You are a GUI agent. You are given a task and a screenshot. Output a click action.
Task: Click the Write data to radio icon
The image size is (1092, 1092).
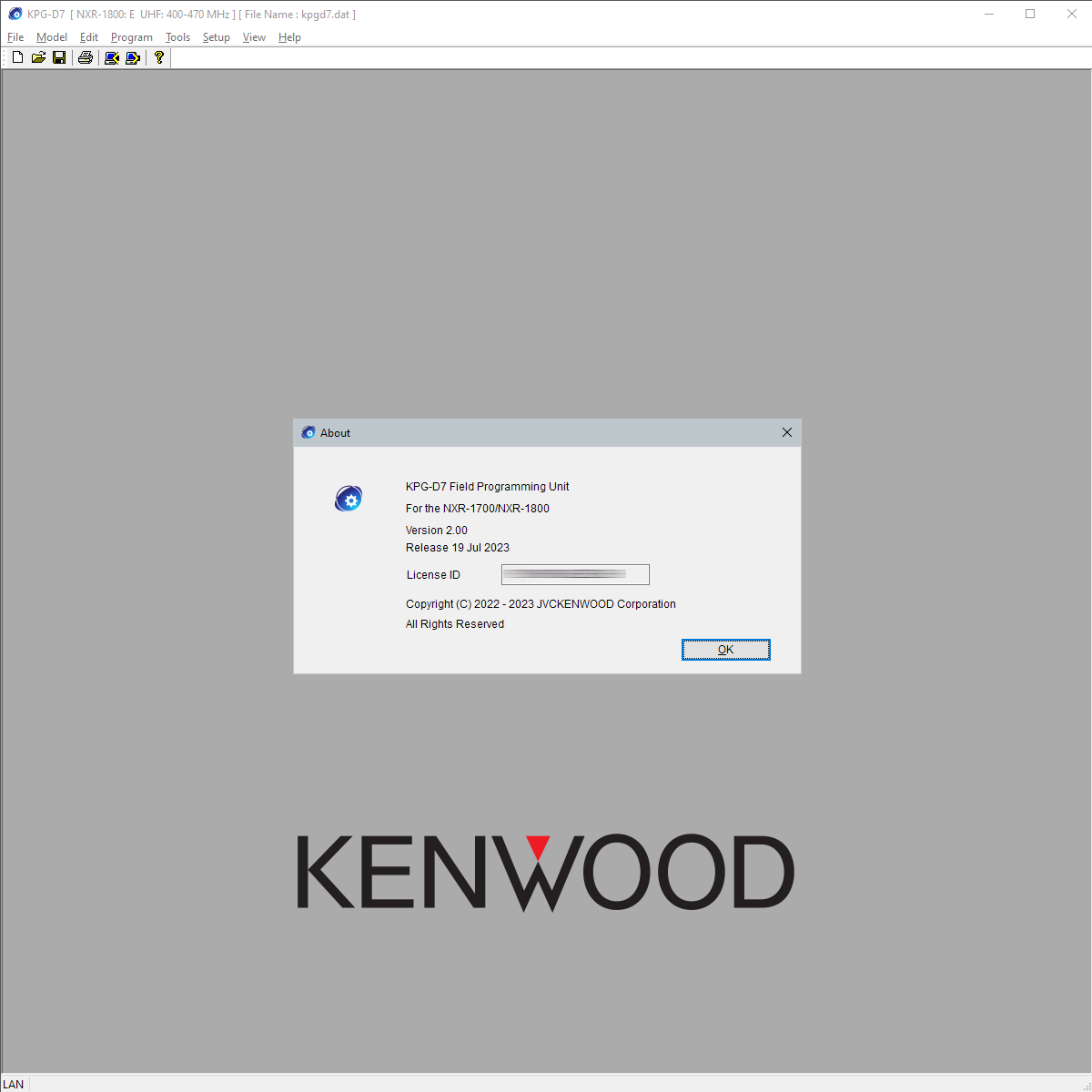pyautogui.click(x=133, y=57)
